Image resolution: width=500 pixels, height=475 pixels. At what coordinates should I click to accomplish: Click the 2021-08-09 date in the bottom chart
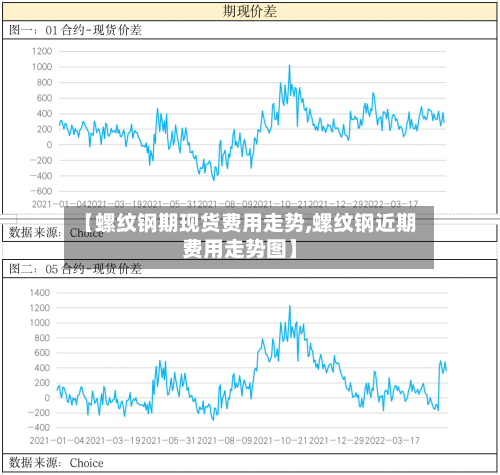click(225, 441)
